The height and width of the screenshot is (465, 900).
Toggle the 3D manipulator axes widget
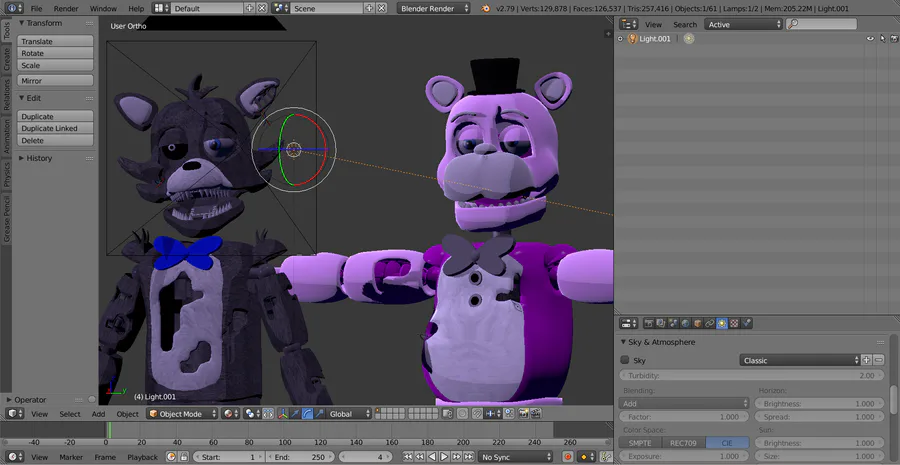point(283,414)
